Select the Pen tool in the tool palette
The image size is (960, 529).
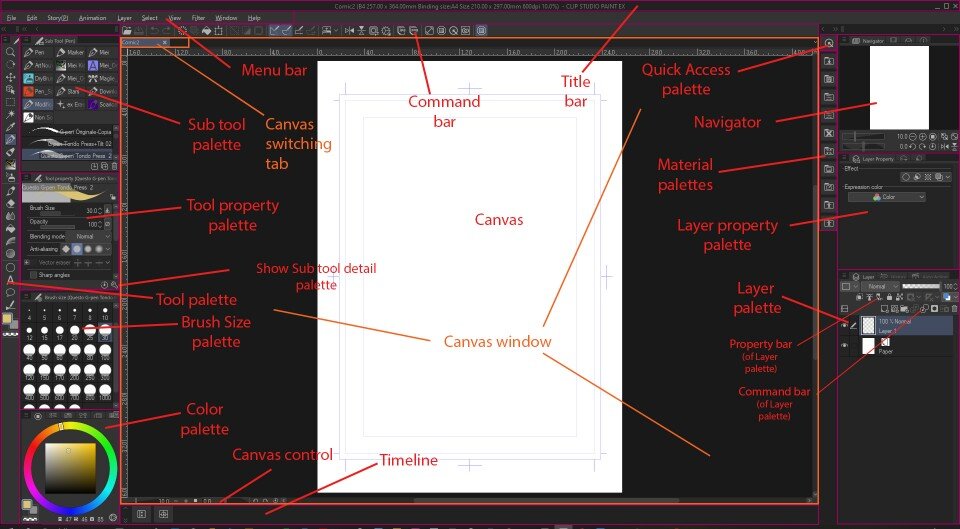pyautogui.click(x=10, y=140)
